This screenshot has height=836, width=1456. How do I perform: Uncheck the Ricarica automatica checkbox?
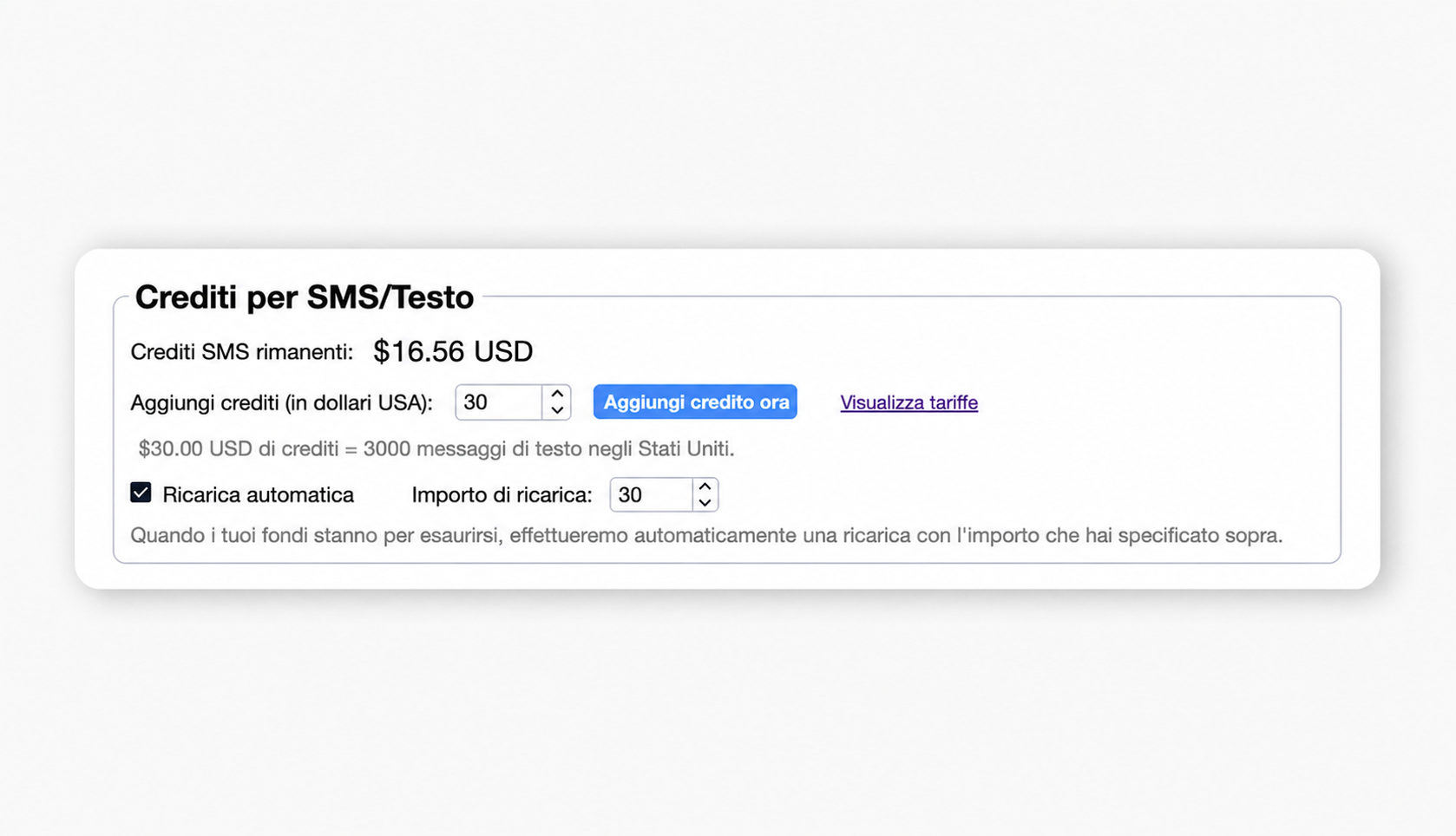[141, 493]
